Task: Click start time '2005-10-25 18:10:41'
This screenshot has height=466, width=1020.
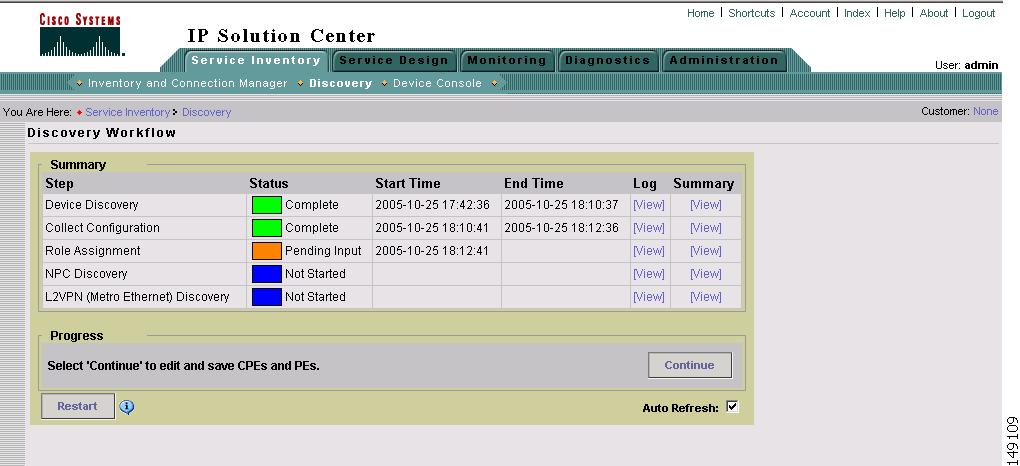Action: [432, 228]
